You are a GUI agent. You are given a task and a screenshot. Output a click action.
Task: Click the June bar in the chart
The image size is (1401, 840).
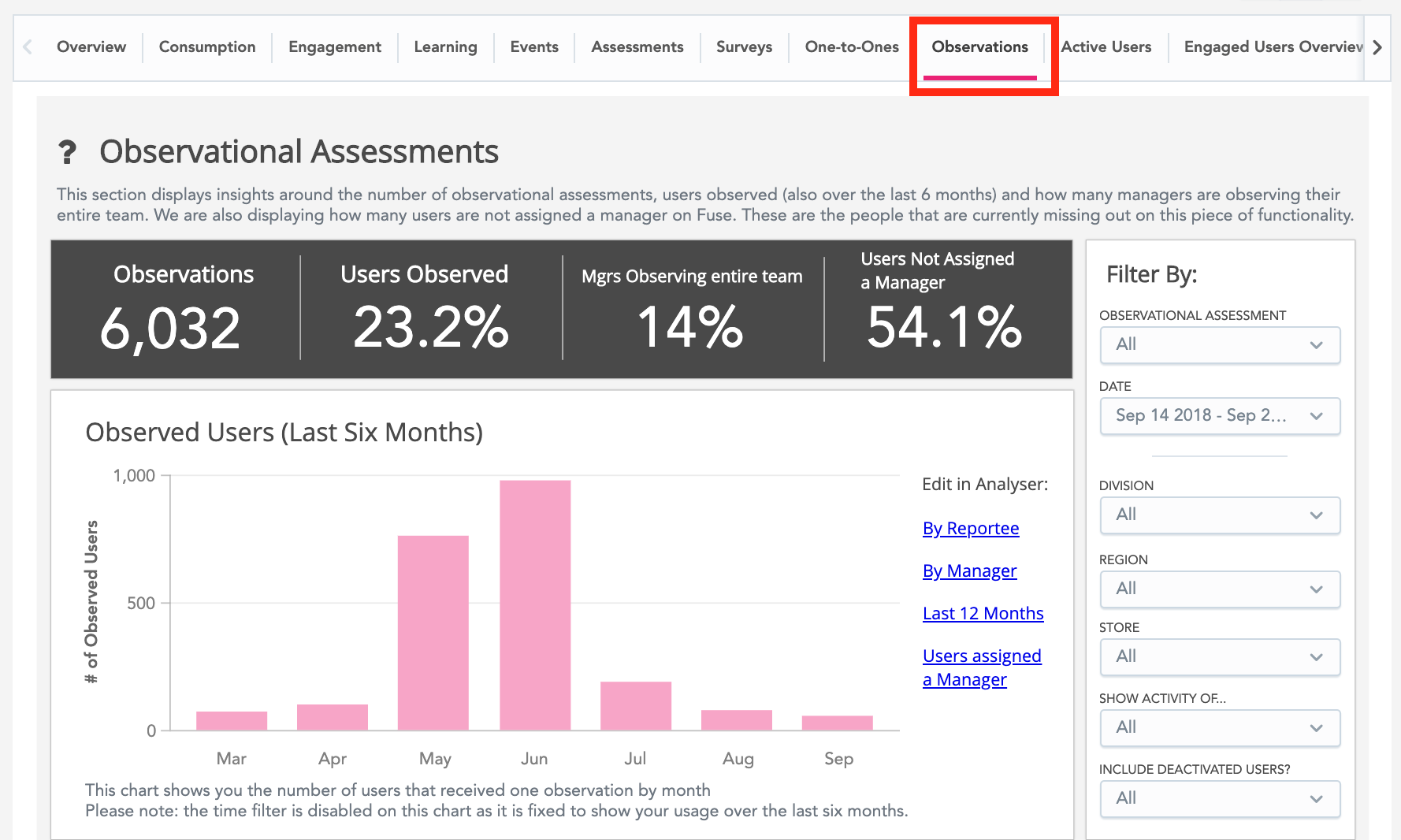tap(535, 605)
